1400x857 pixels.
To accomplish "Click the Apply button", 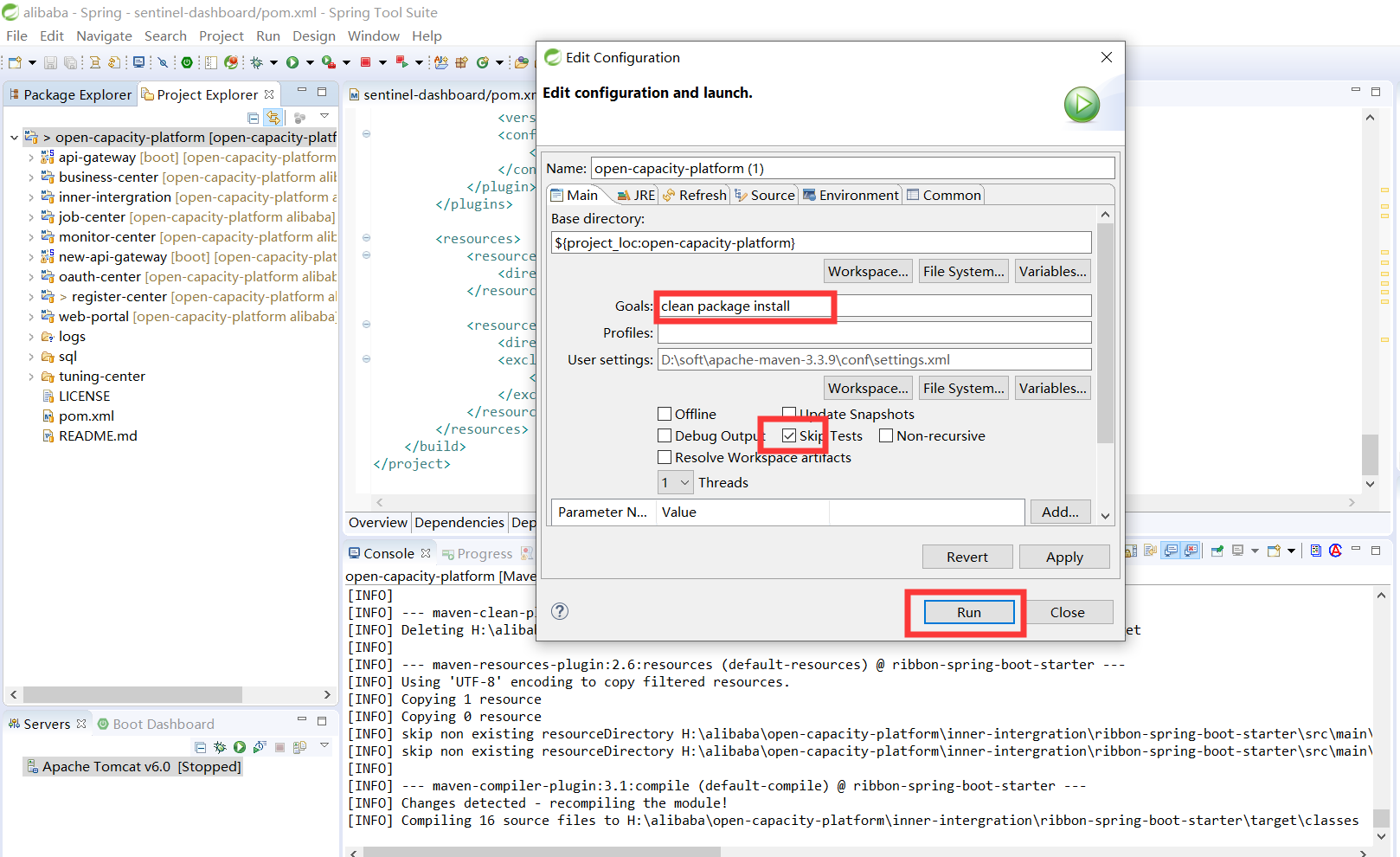I will (1064, 557).
